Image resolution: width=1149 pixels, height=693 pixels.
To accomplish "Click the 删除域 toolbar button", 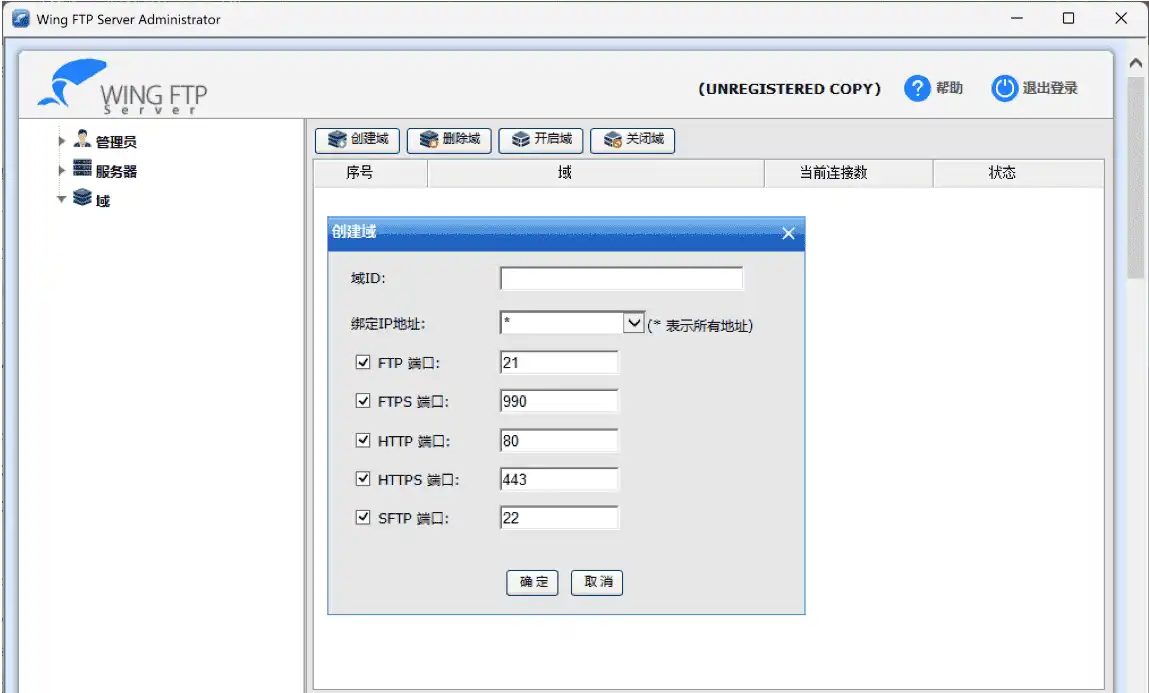I will pos(449,140).
